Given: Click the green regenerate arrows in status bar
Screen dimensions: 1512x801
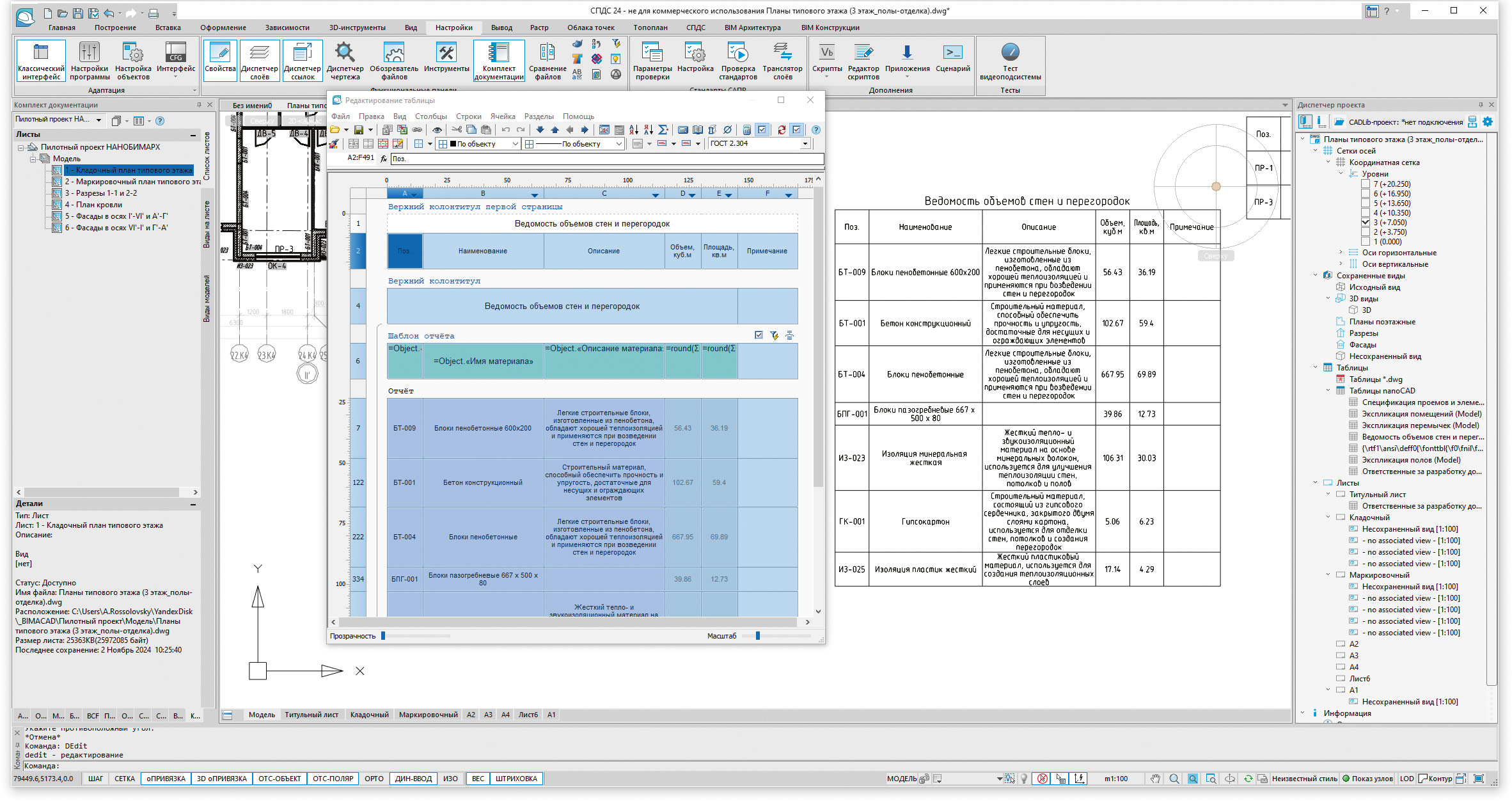Looking at the screenshot, I should coord(1248,779).
